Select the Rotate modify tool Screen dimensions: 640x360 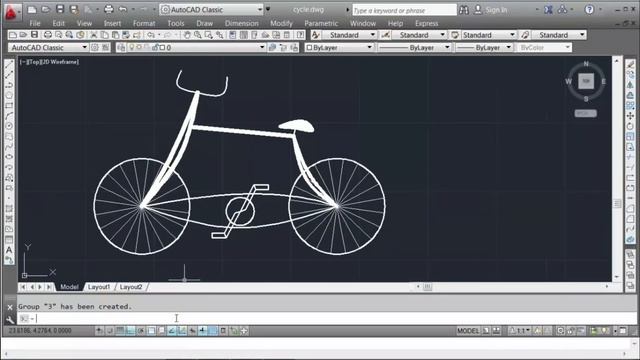click(631, 126)
